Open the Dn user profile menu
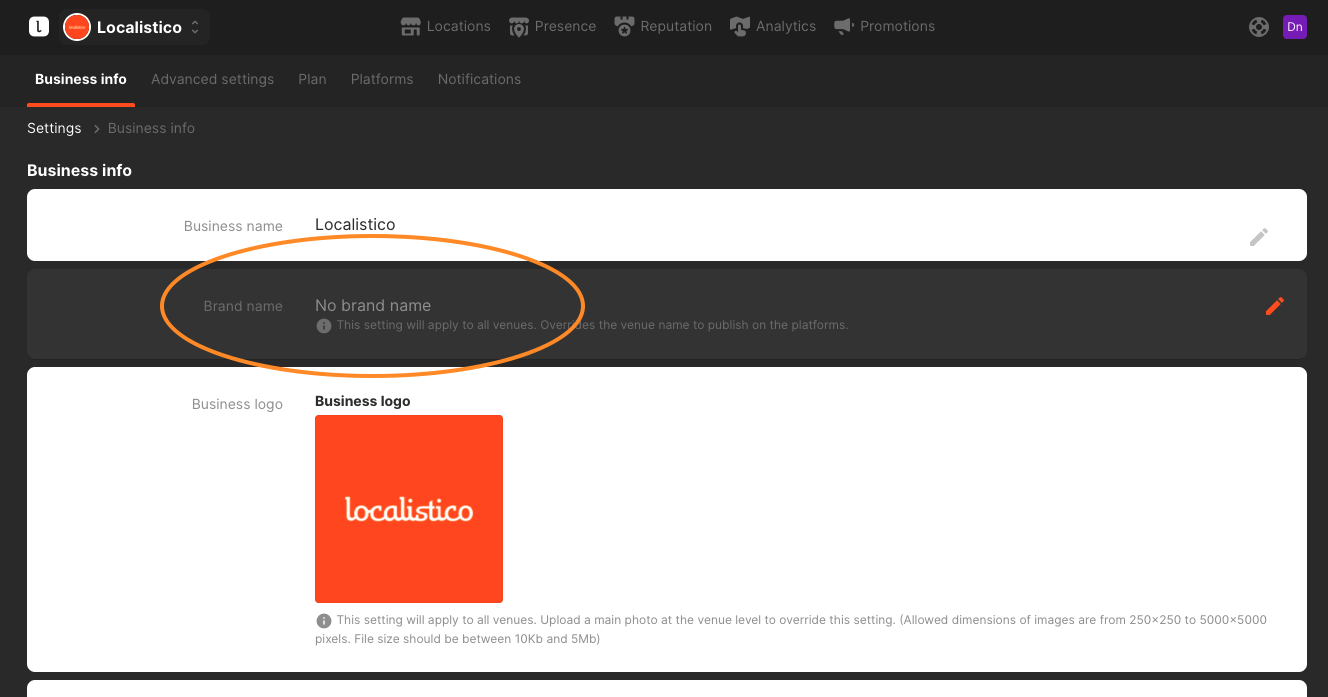The height and width of the screenshot is (697, 1328). pyautogui.click(x=1295, y=27)
